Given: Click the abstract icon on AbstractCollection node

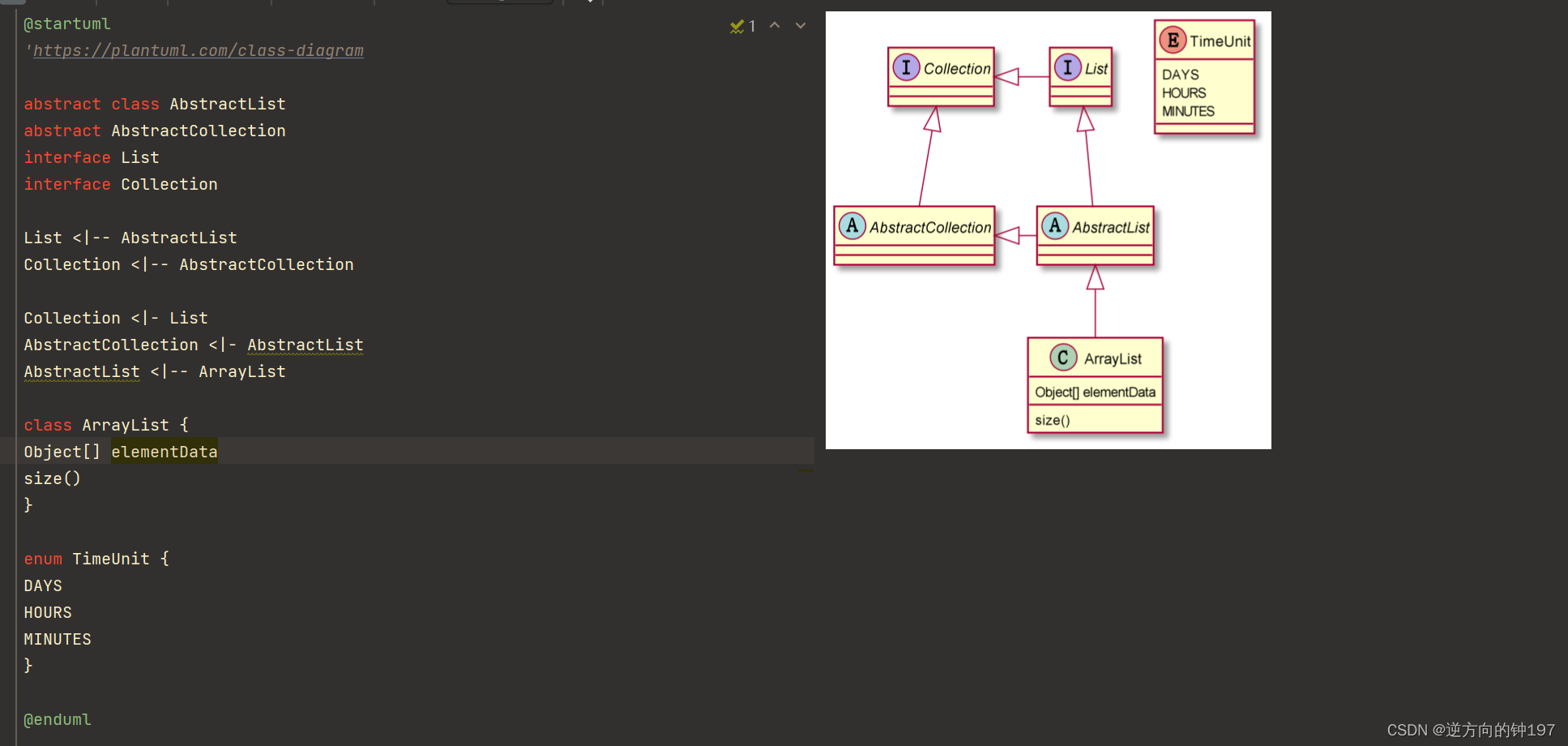Looking at the screenshot, I should 852,227.
